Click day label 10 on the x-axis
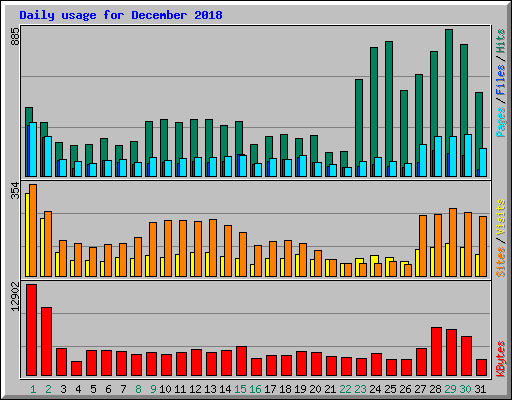The width and height of the screenshot is (512, 400). coord(165,389)
